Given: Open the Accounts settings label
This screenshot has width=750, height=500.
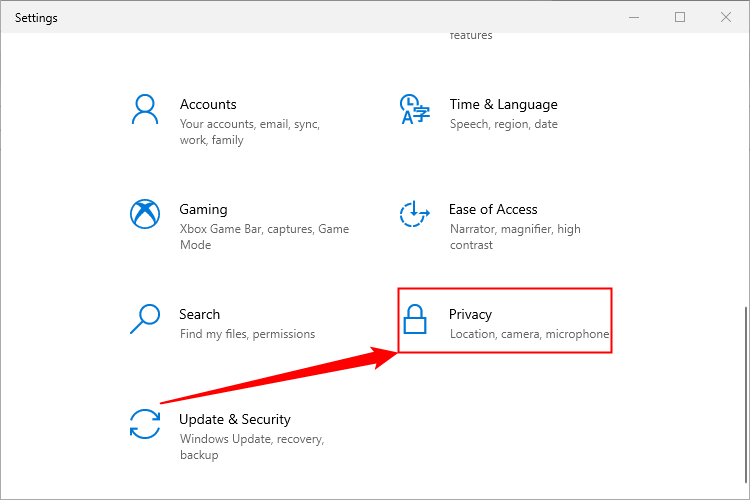Looking at the screenshot, I should tap(208, 104).
